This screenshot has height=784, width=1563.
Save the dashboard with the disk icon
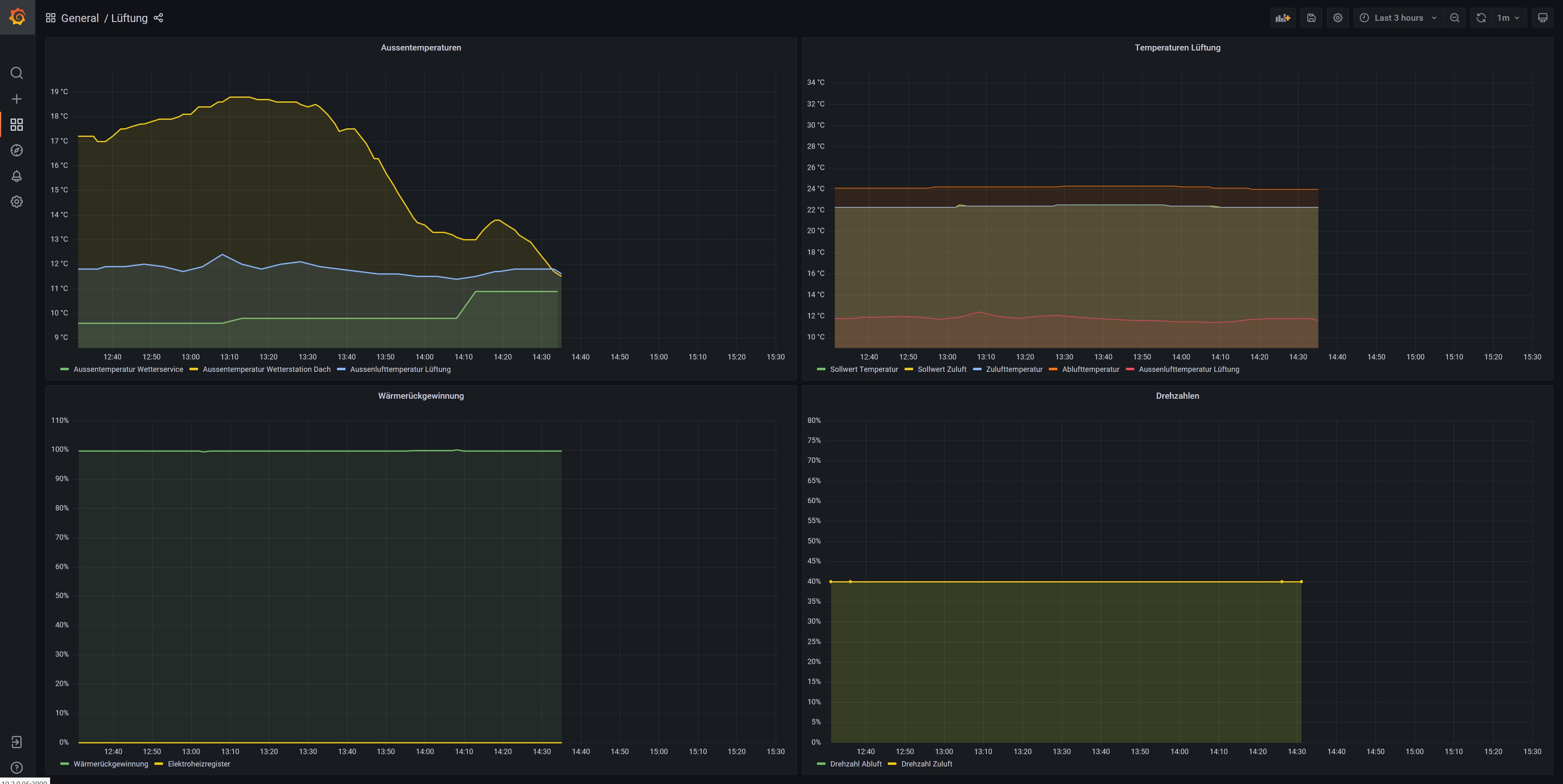1311,18
